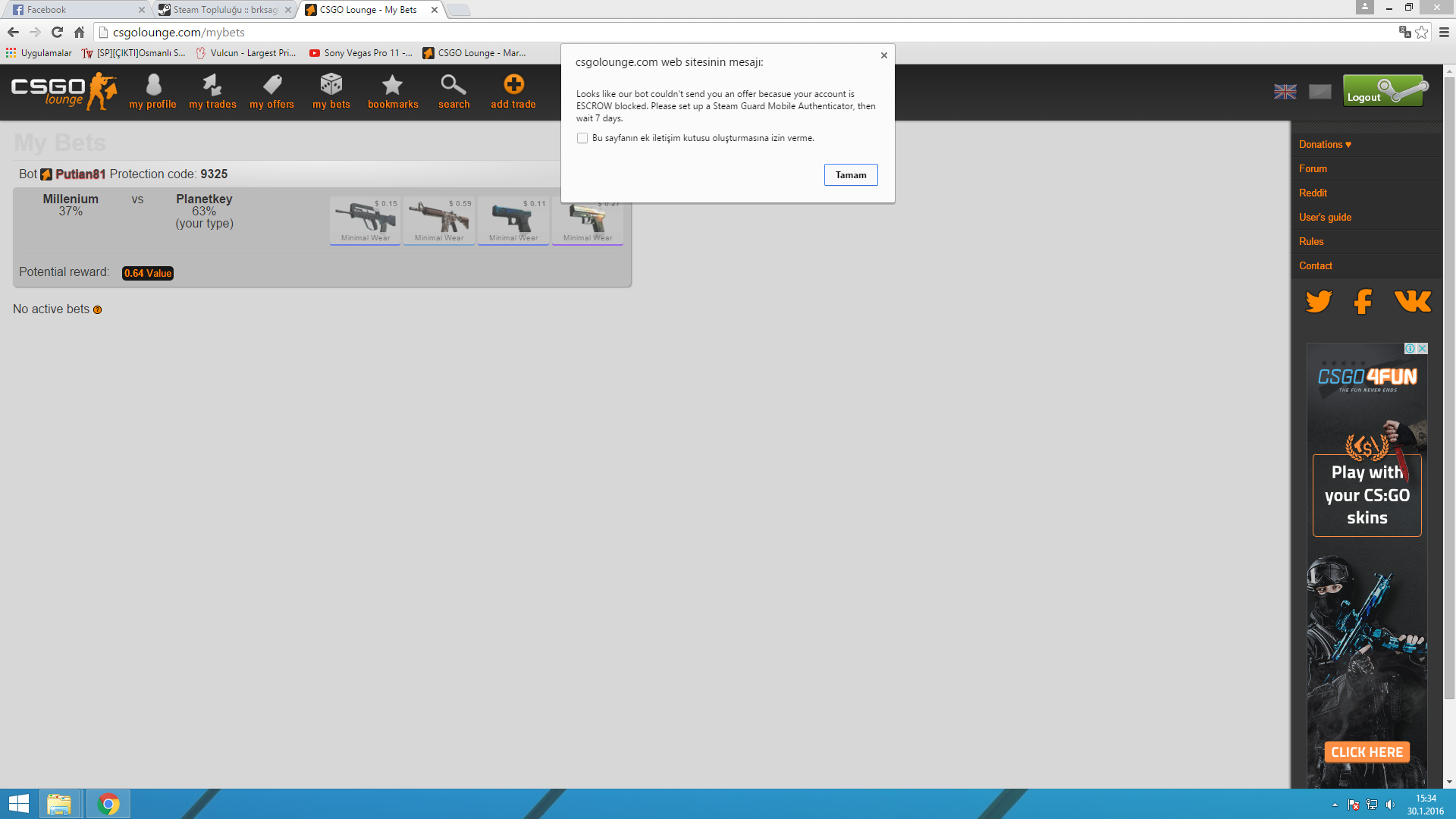Close the csgolounge.com message dialog
1456x819 pixels.
pyautogui.click(x=884, y=55)
